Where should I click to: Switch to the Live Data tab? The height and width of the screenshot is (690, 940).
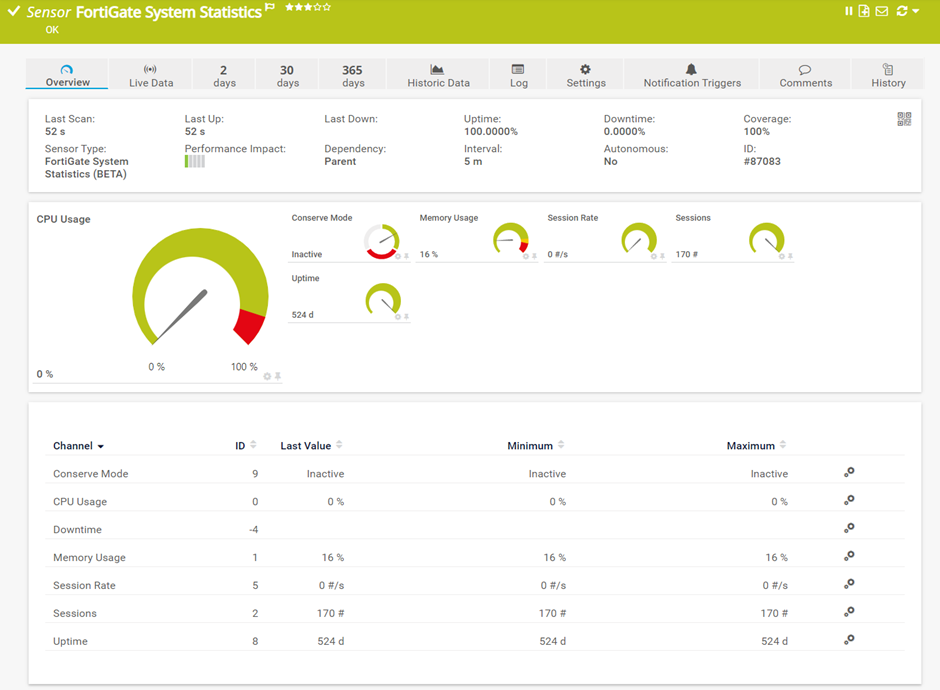[150, 76]
